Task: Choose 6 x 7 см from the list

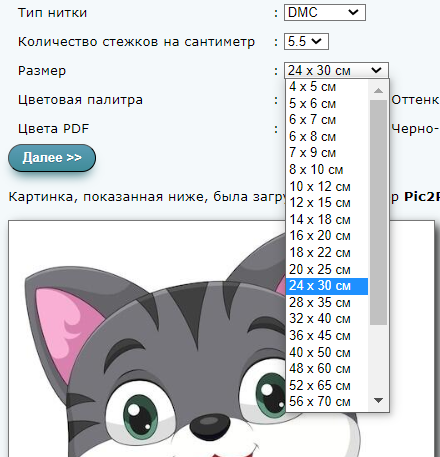Action: pos(327,120)
